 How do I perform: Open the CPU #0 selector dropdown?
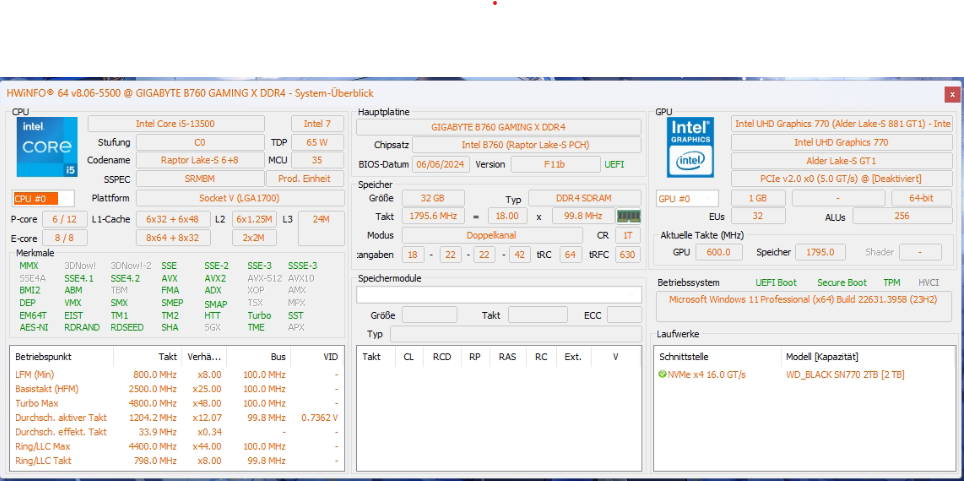(x=43, y=199)
